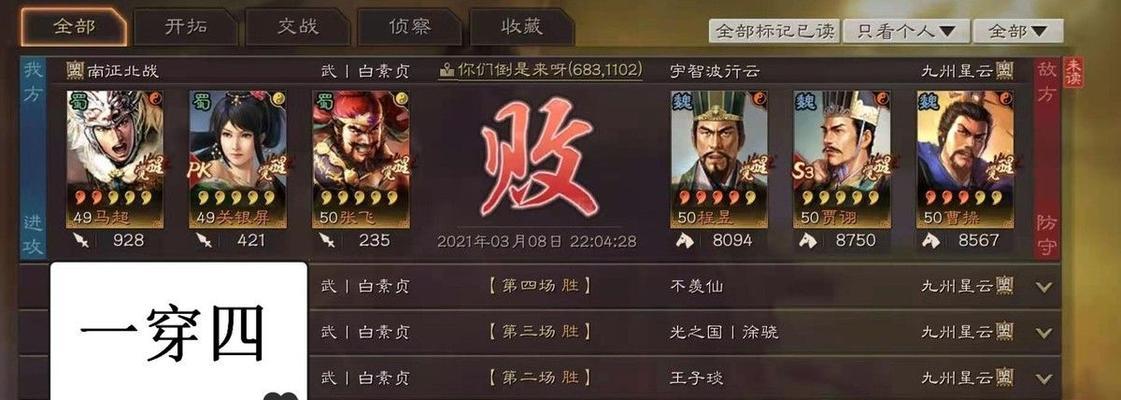Open the 马超 hero card
Image resolution: width=1121 pixels, height=400 pixels.
[x=114, y=159]
